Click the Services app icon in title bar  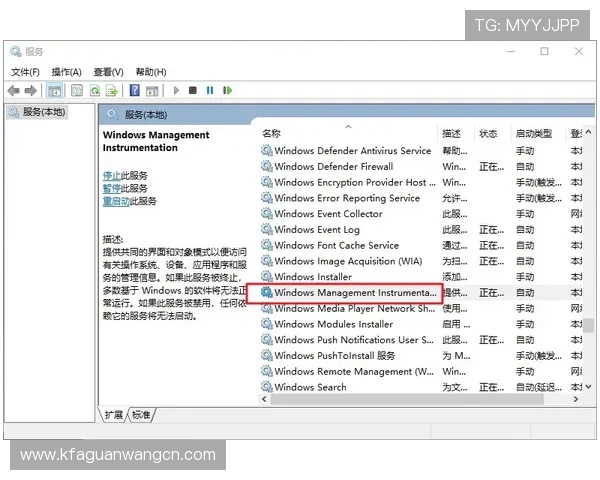tap(15, 51)
